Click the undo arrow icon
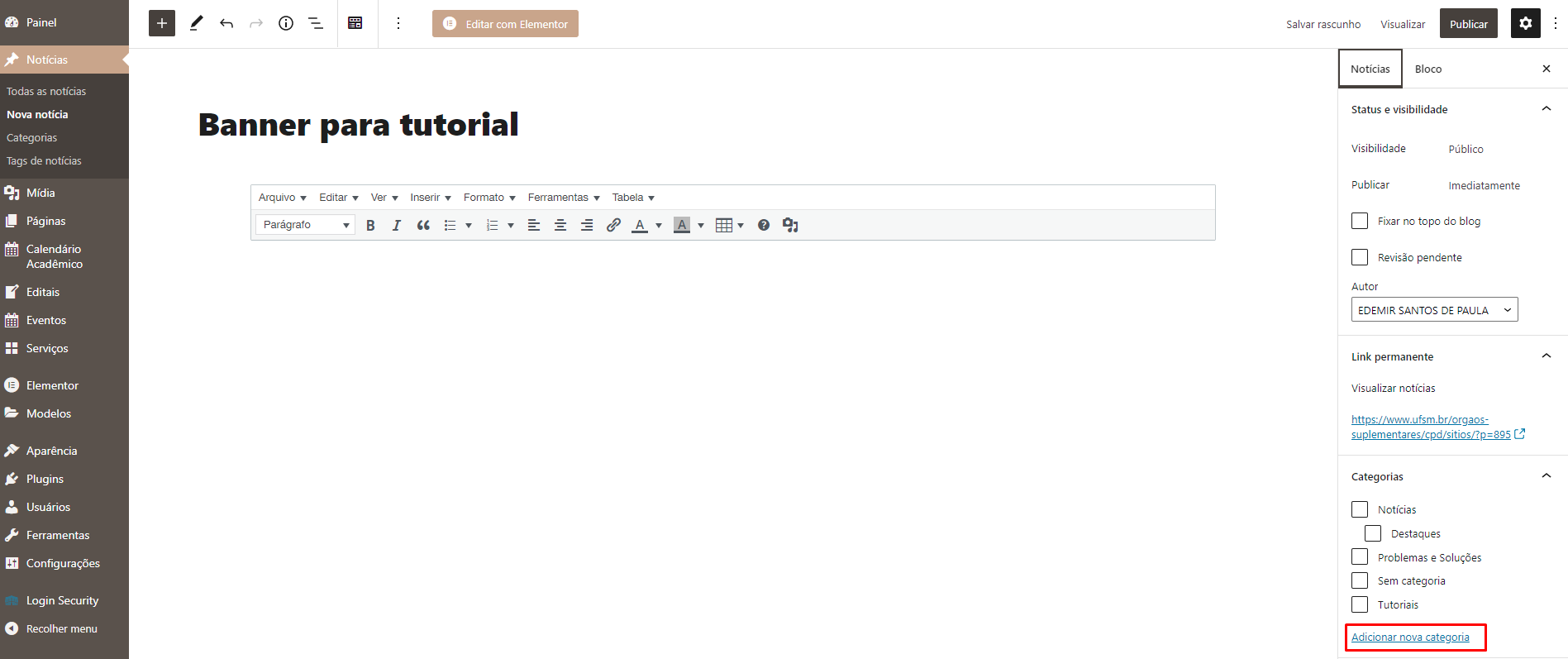Screen dimensions: 1568x659 coord(226,23)
